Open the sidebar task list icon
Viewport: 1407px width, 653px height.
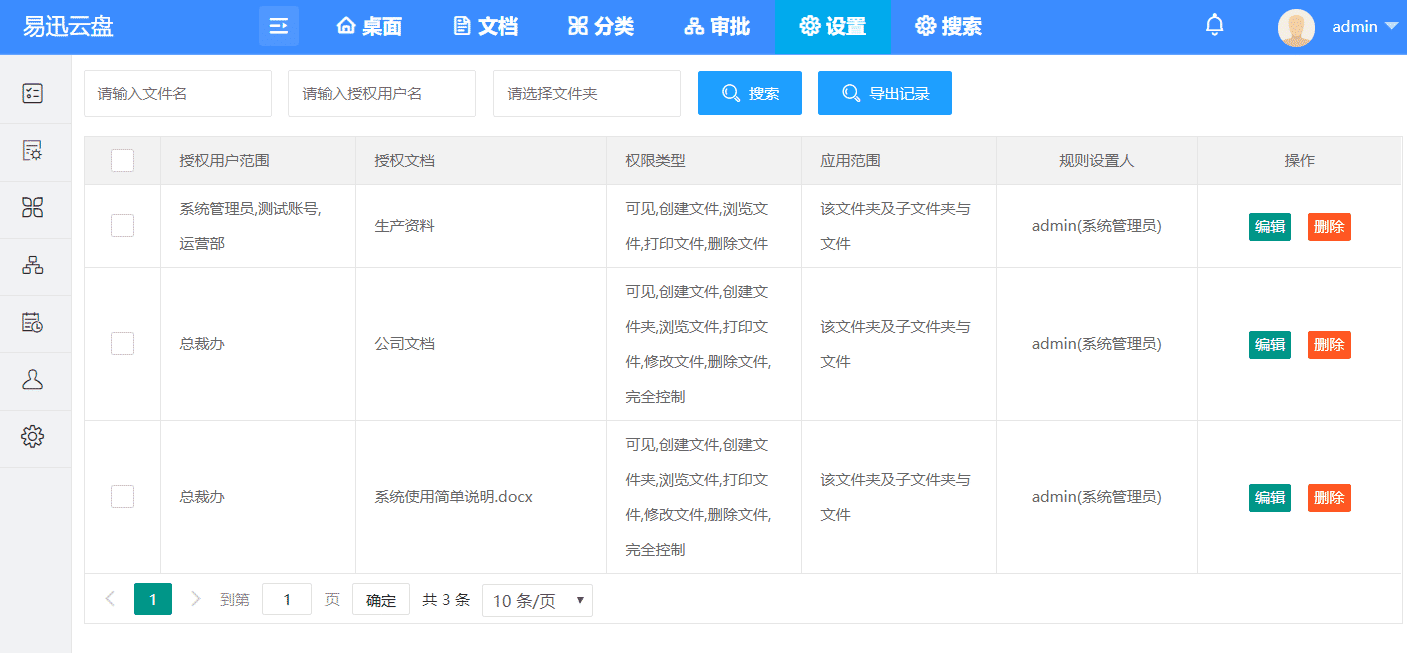[x=33, y=93]
